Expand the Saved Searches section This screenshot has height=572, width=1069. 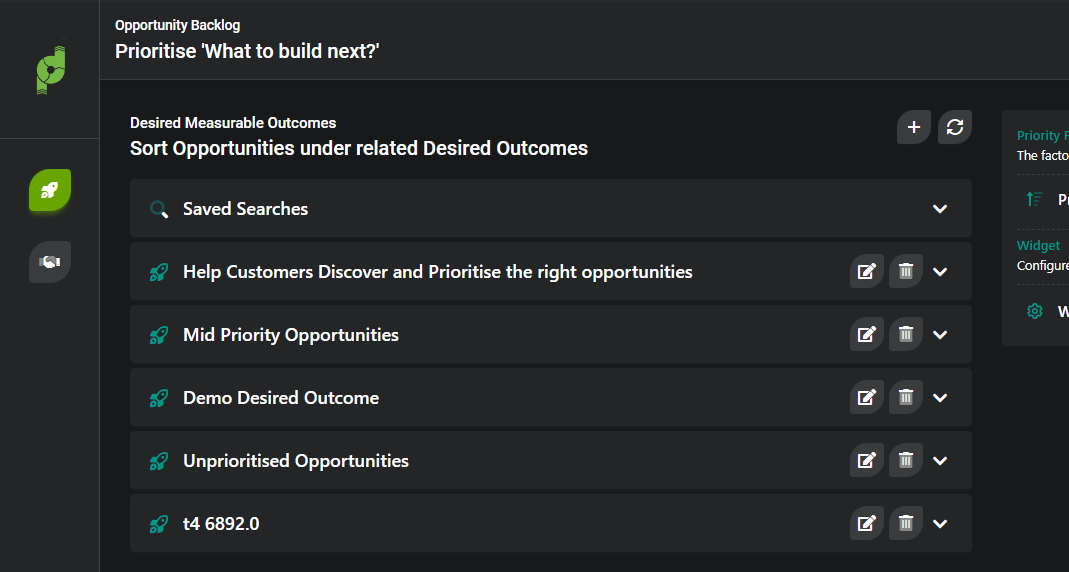tap(940, 209)
